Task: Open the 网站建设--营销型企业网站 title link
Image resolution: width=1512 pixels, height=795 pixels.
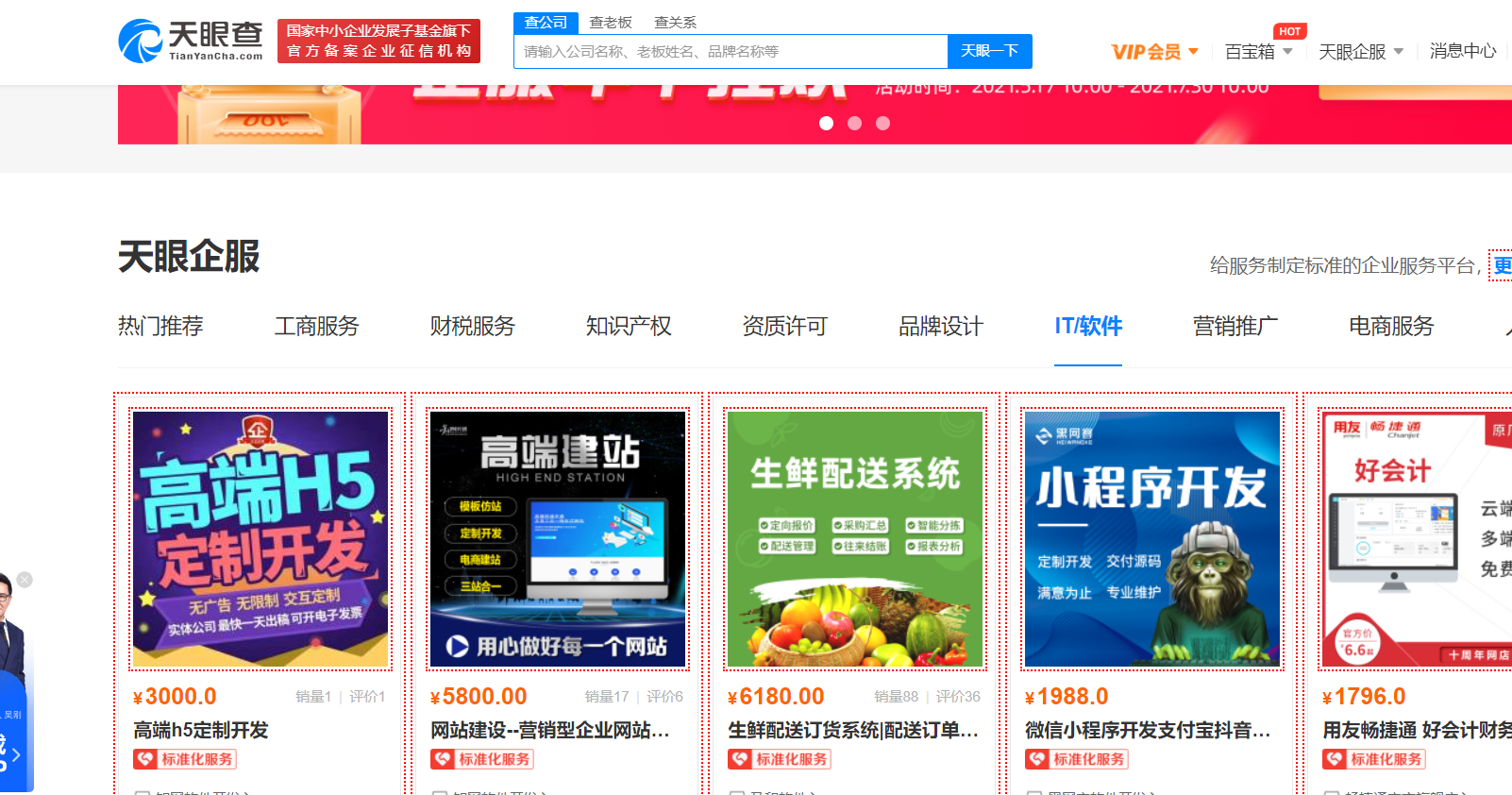Action: click(550, 730)
